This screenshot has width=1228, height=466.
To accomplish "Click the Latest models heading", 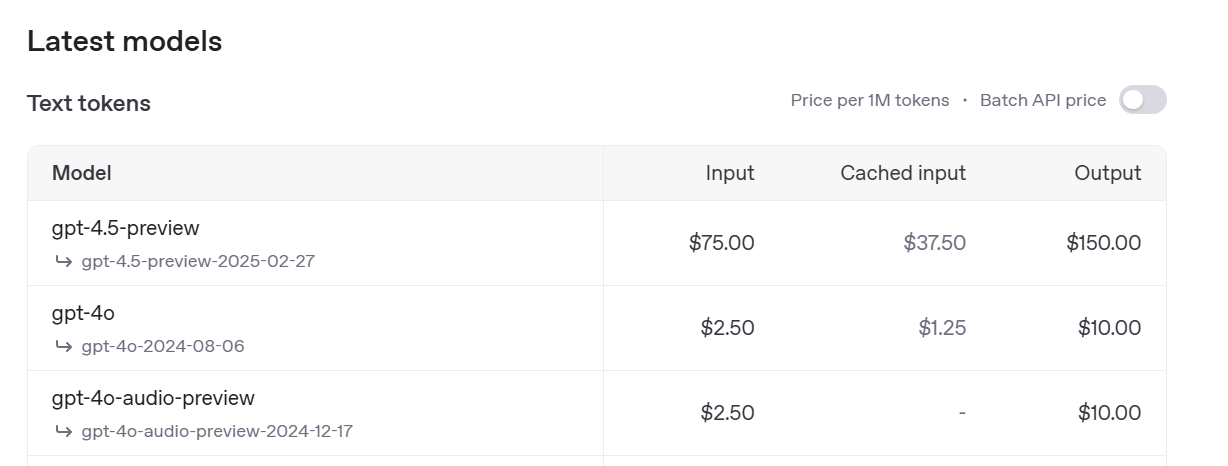I will click(x=124, y=42).
